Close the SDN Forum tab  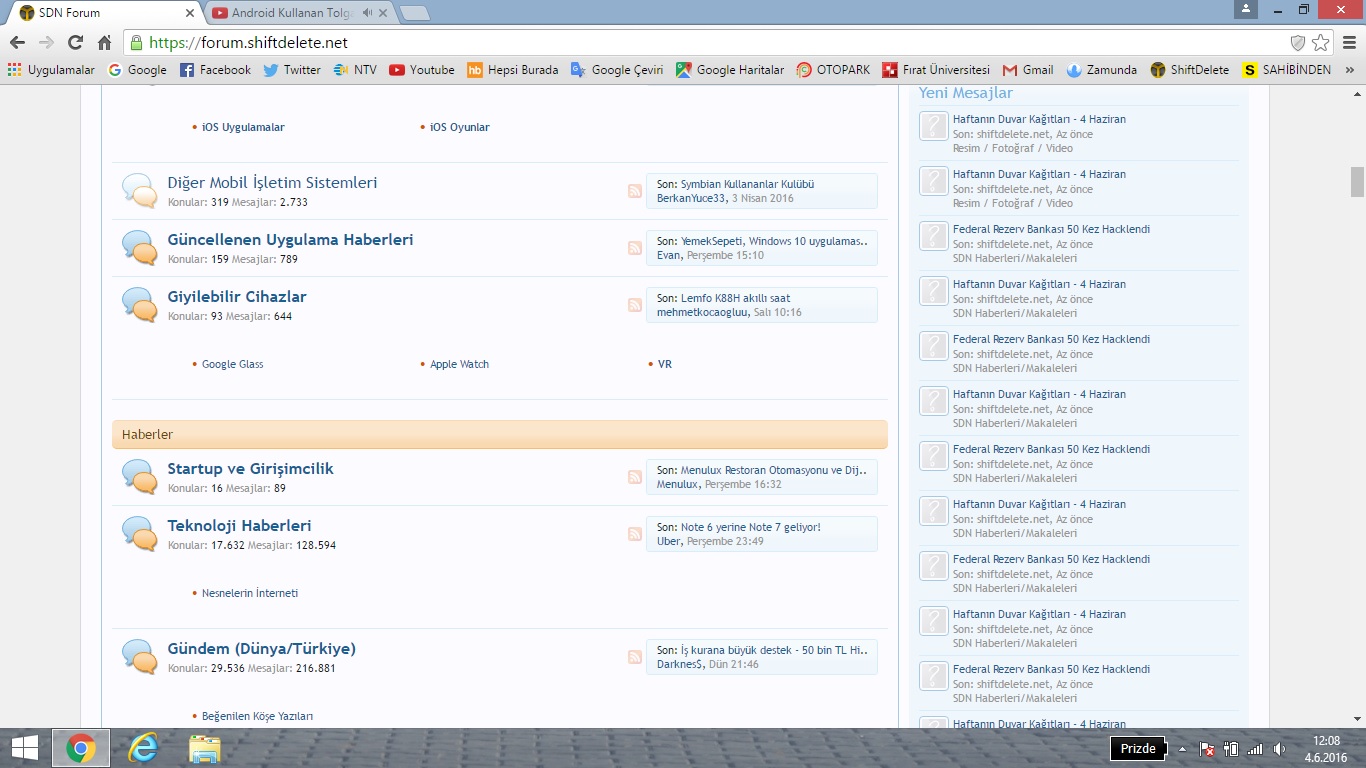190,13
